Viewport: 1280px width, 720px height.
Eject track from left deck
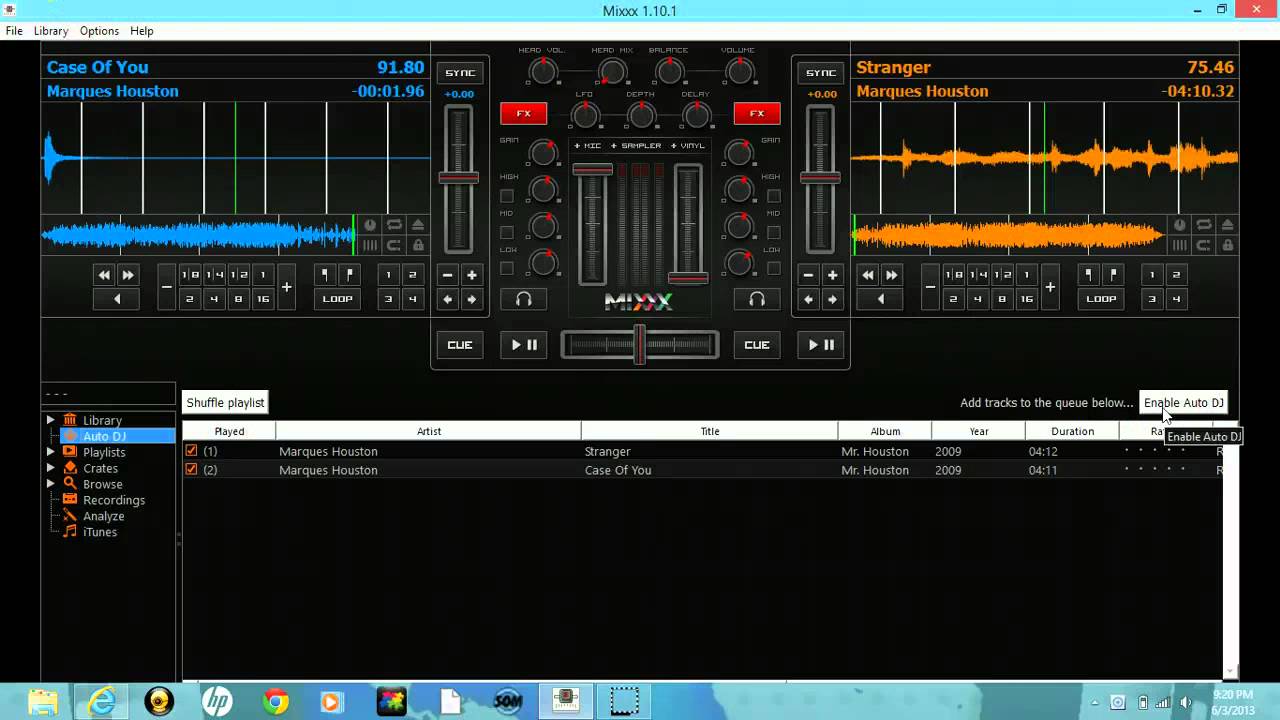(x=418, y=225)
